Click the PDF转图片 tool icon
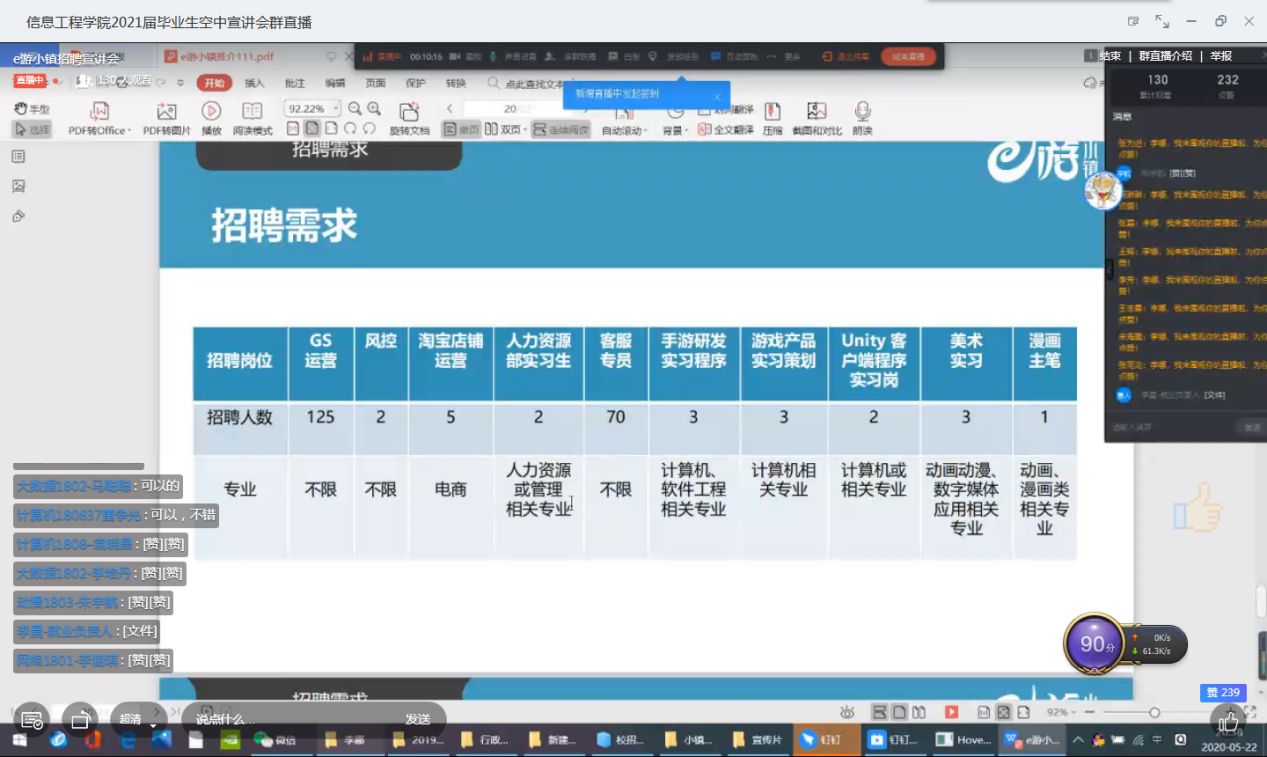 166,111
